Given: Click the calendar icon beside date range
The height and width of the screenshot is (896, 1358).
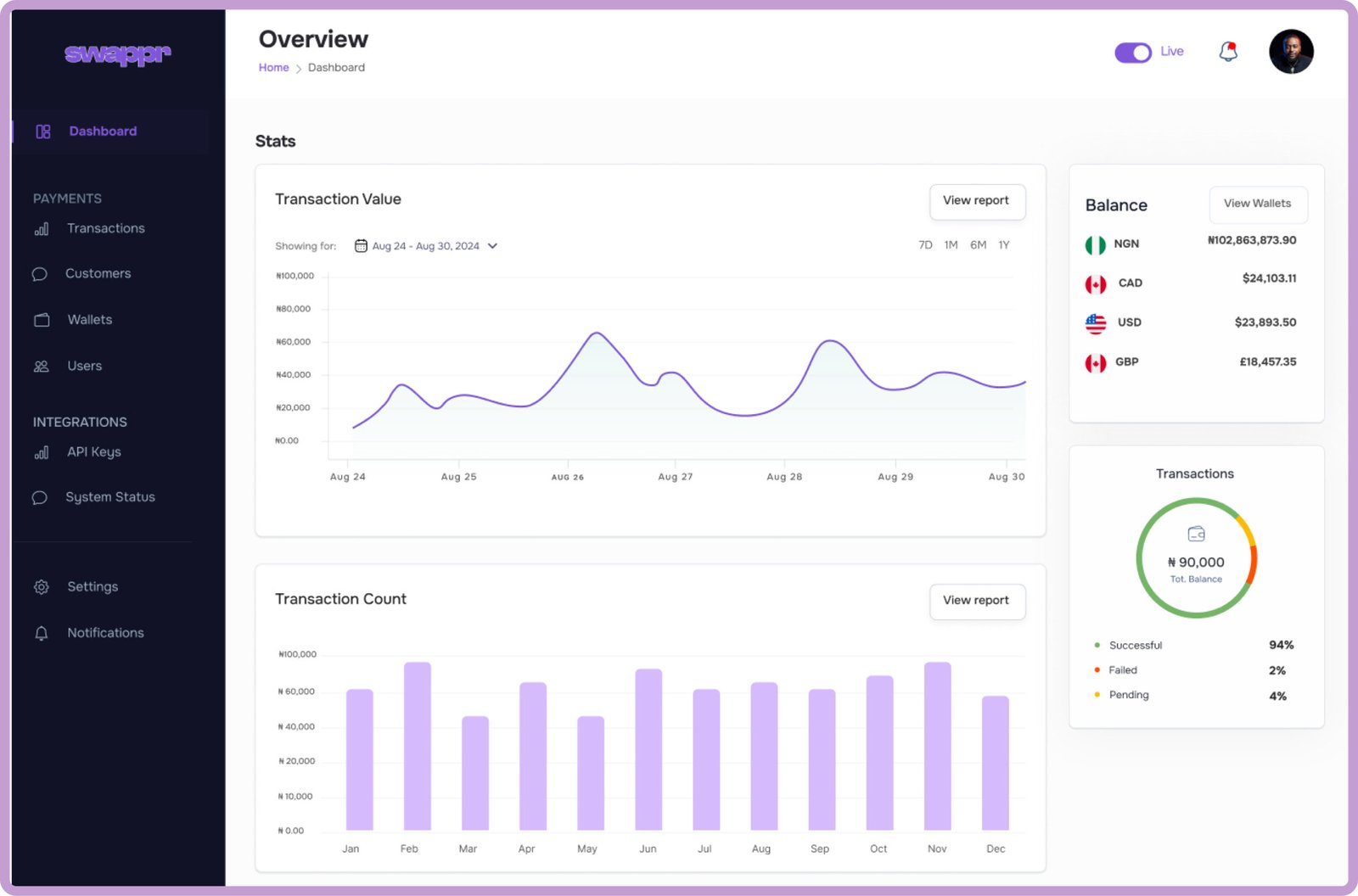Looking at the screenshot, I should pyautogui.click(x=361, y=246).
